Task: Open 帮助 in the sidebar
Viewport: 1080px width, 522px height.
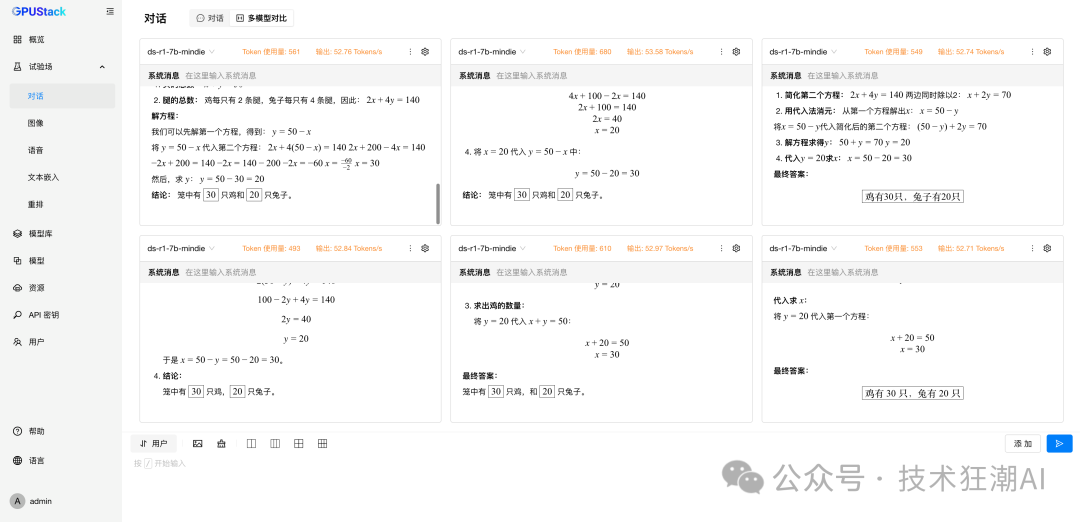Action: 62,431
